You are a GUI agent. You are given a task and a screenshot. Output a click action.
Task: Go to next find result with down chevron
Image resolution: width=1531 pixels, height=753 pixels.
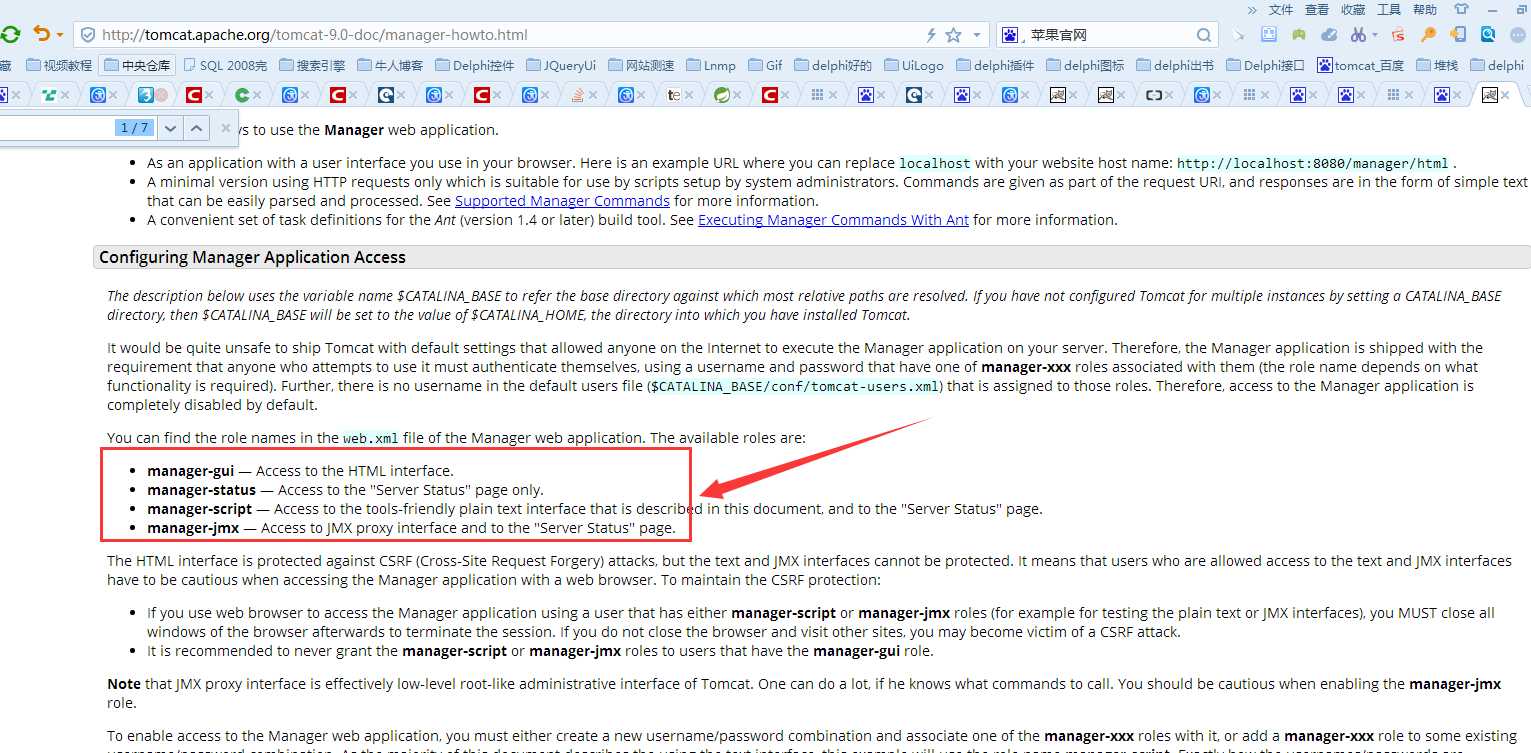170,128
